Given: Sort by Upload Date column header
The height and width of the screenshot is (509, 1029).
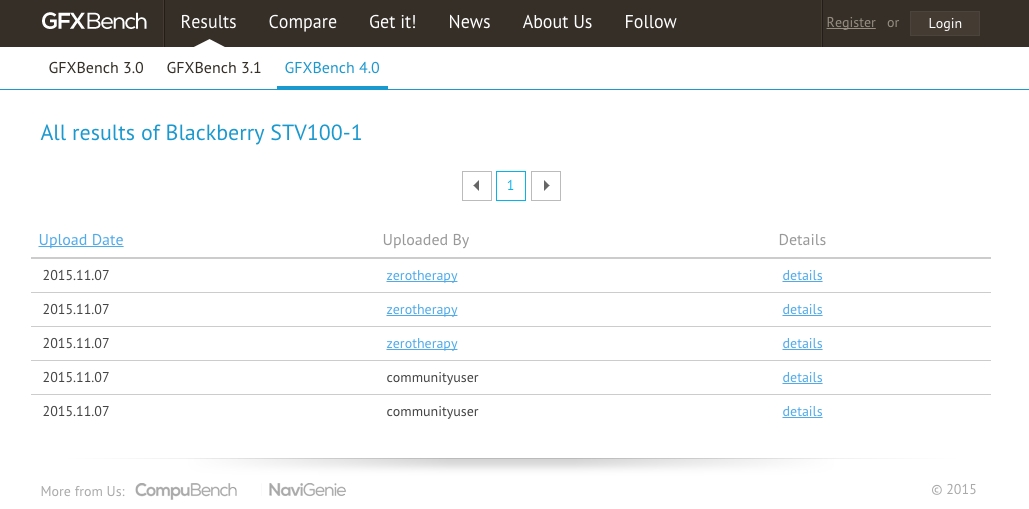Looking at the screenshot, I should (81, 240).
